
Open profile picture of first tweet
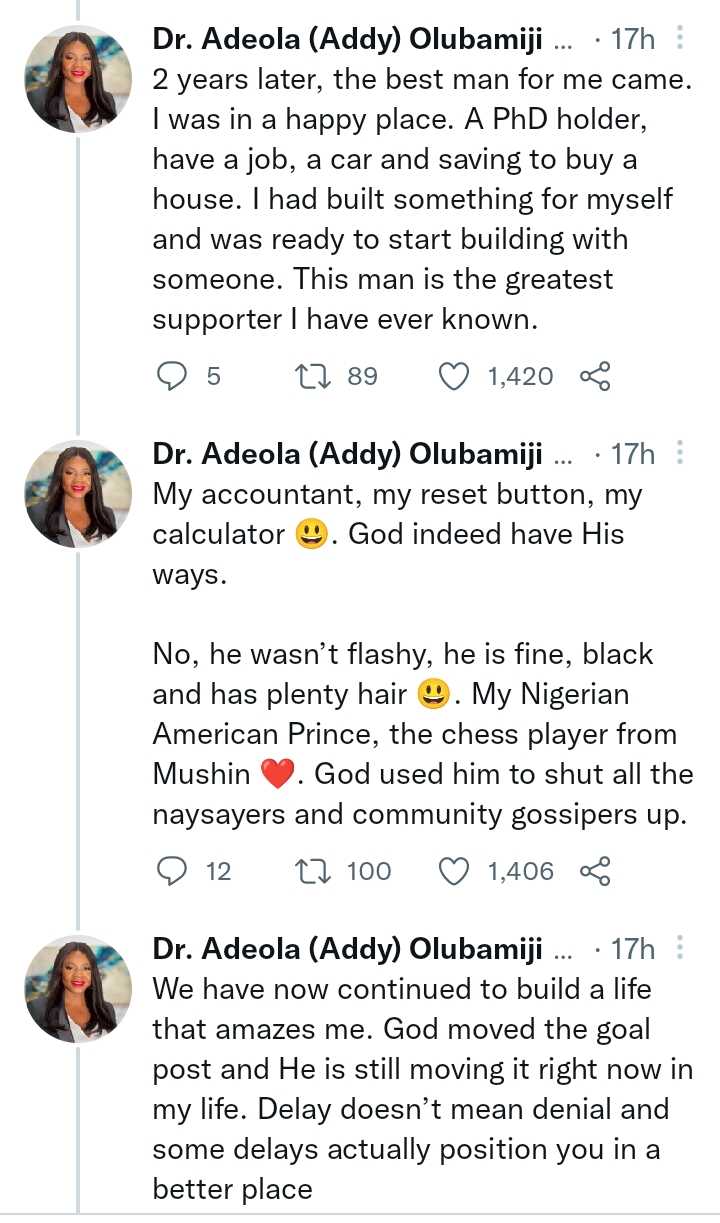tap(78, 80)
